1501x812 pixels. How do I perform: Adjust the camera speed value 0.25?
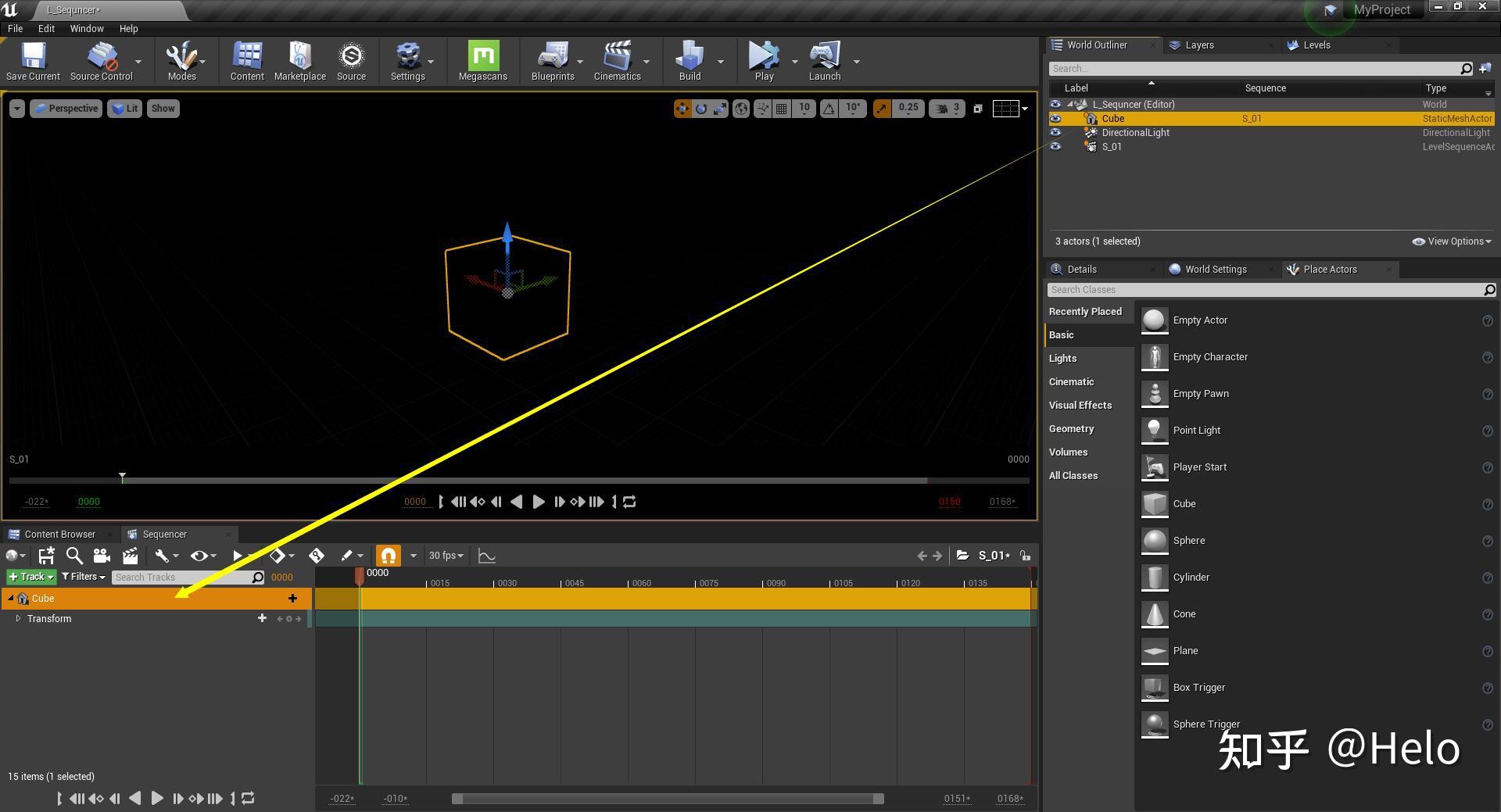point(908,109)
